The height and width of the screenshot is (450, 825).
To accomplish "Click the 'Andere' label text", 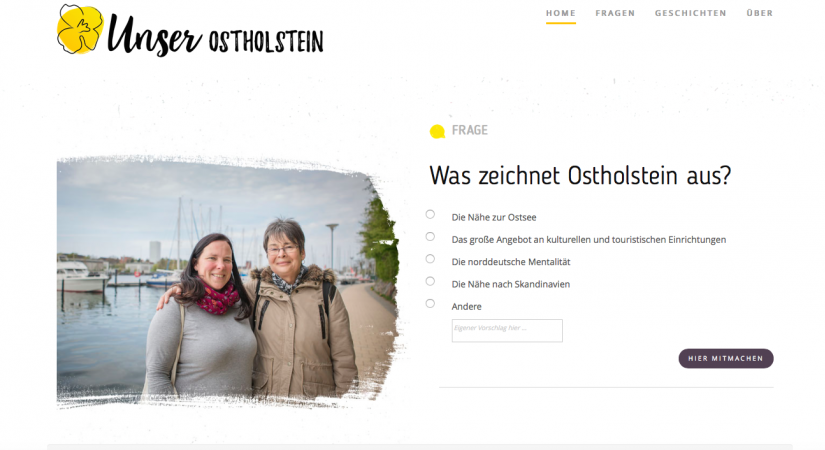I will 467,306.
